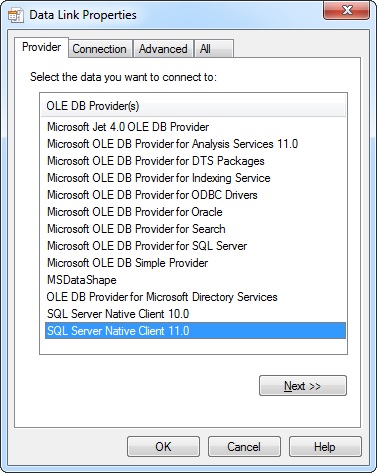
Task: Switch to the Connection tab
Action: (x=99, y=49)
